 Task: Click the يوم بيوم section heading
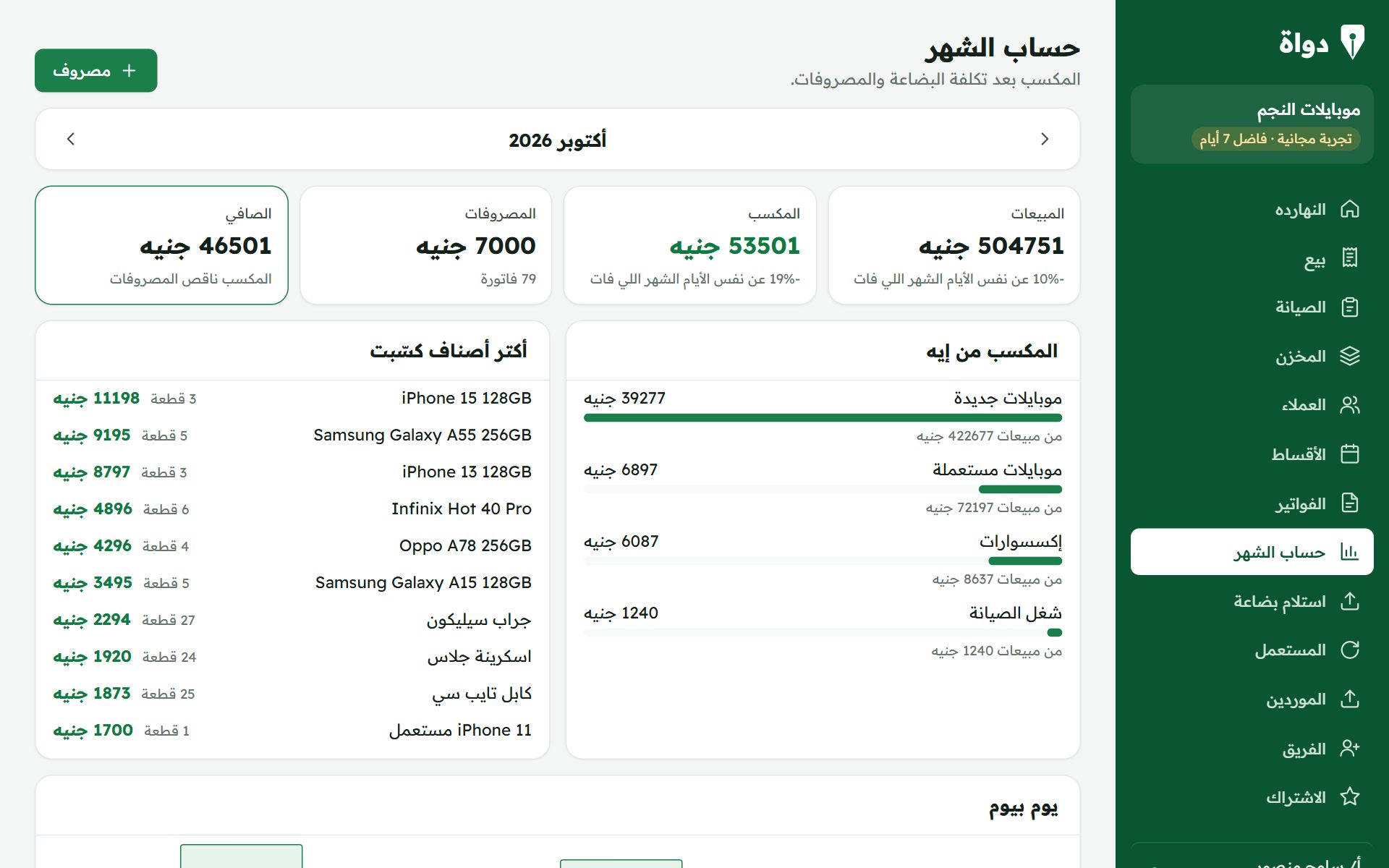click(x=1024, y=807)
